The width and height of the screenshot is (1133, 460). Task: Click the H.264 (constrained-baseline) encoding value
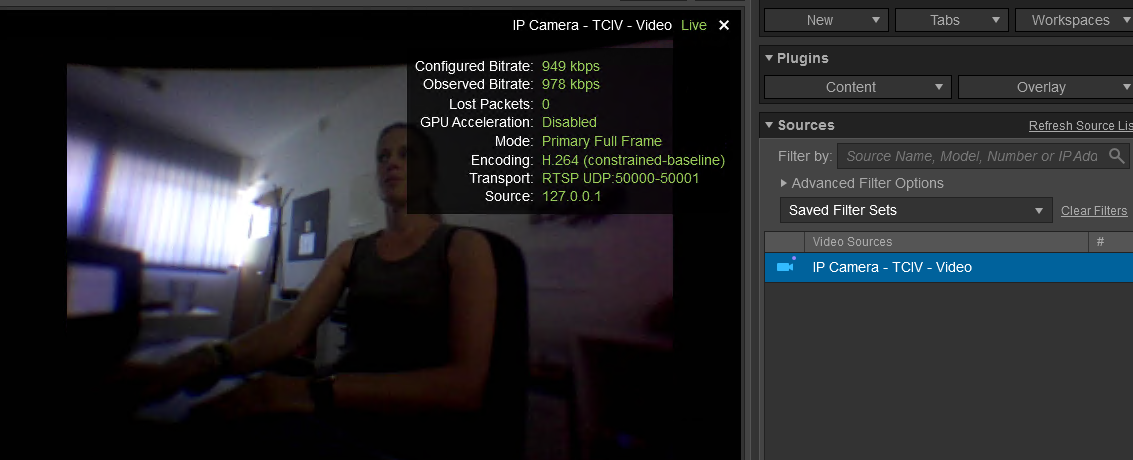pos(633,160)
